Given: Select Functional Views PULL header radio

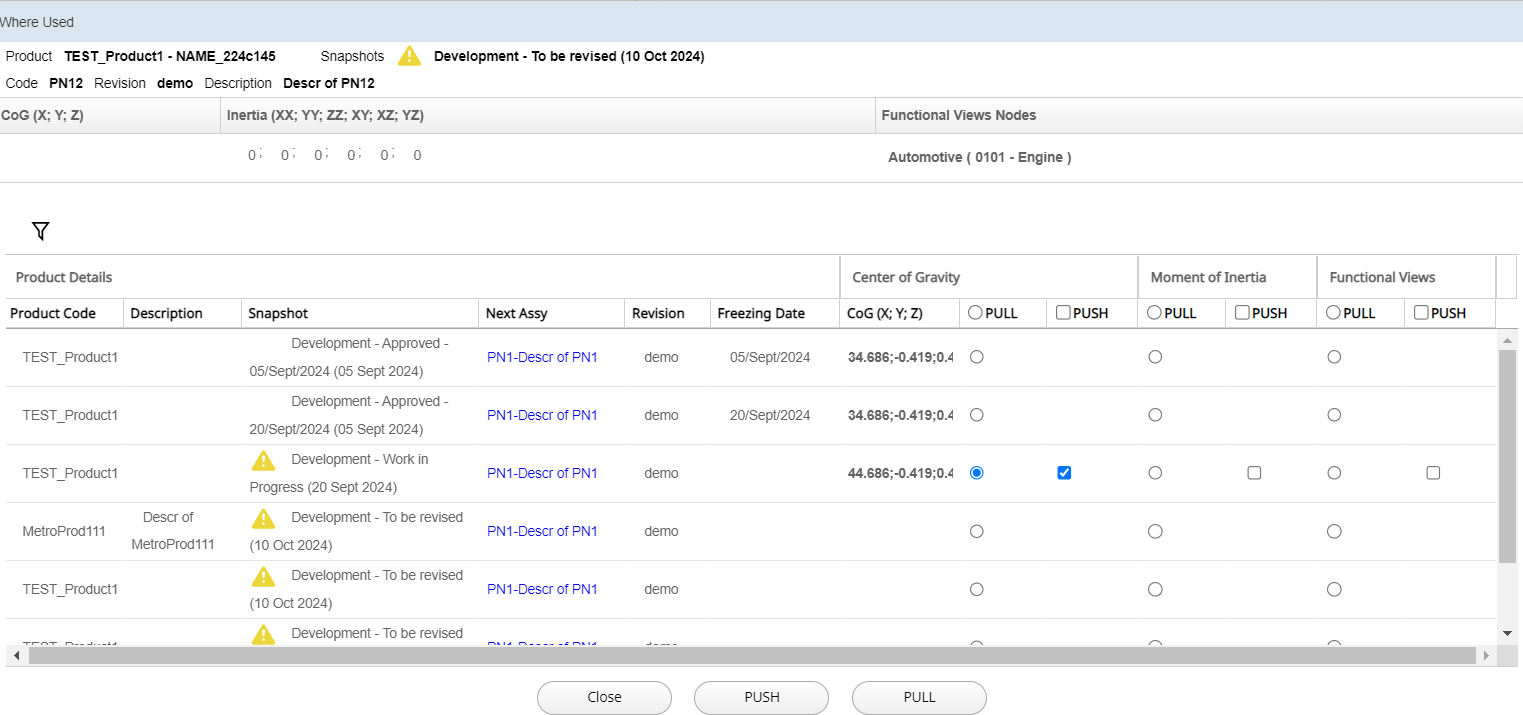Looking at the screenshot, I should 1333,313.
